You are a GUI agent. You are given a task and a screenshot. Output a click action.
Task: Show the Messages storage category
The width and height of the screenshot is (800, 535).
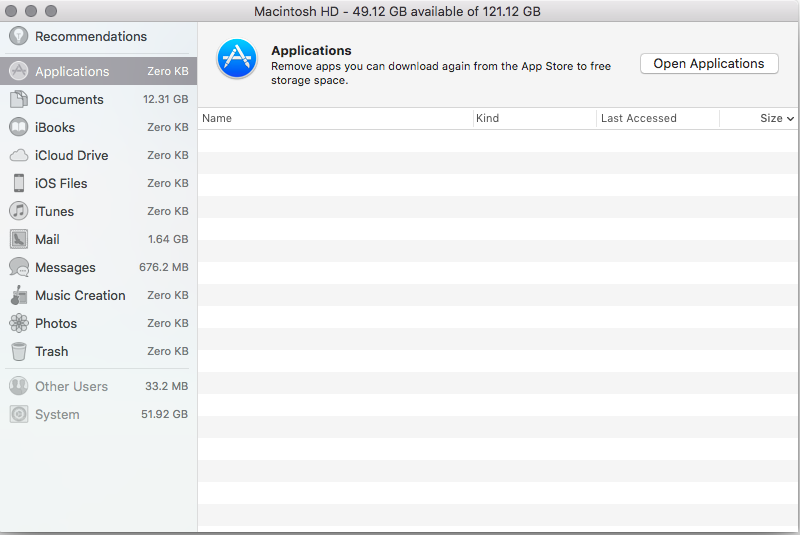tap(98, 267)
